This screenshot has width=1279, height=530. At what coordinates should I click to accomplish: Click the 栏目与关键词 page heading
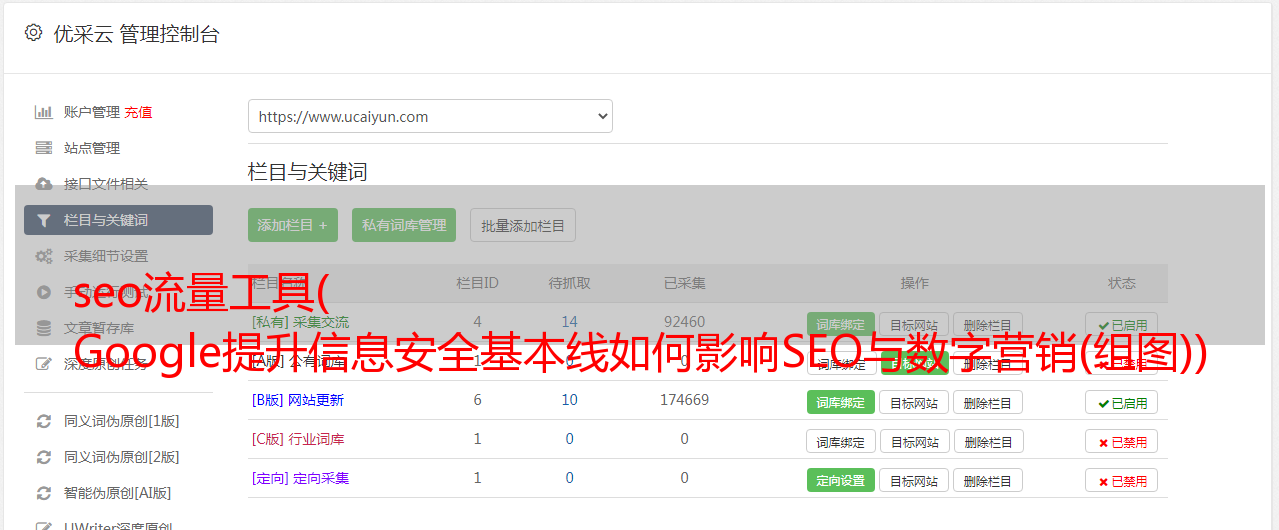pyautogui.click(x=308, y=172)
